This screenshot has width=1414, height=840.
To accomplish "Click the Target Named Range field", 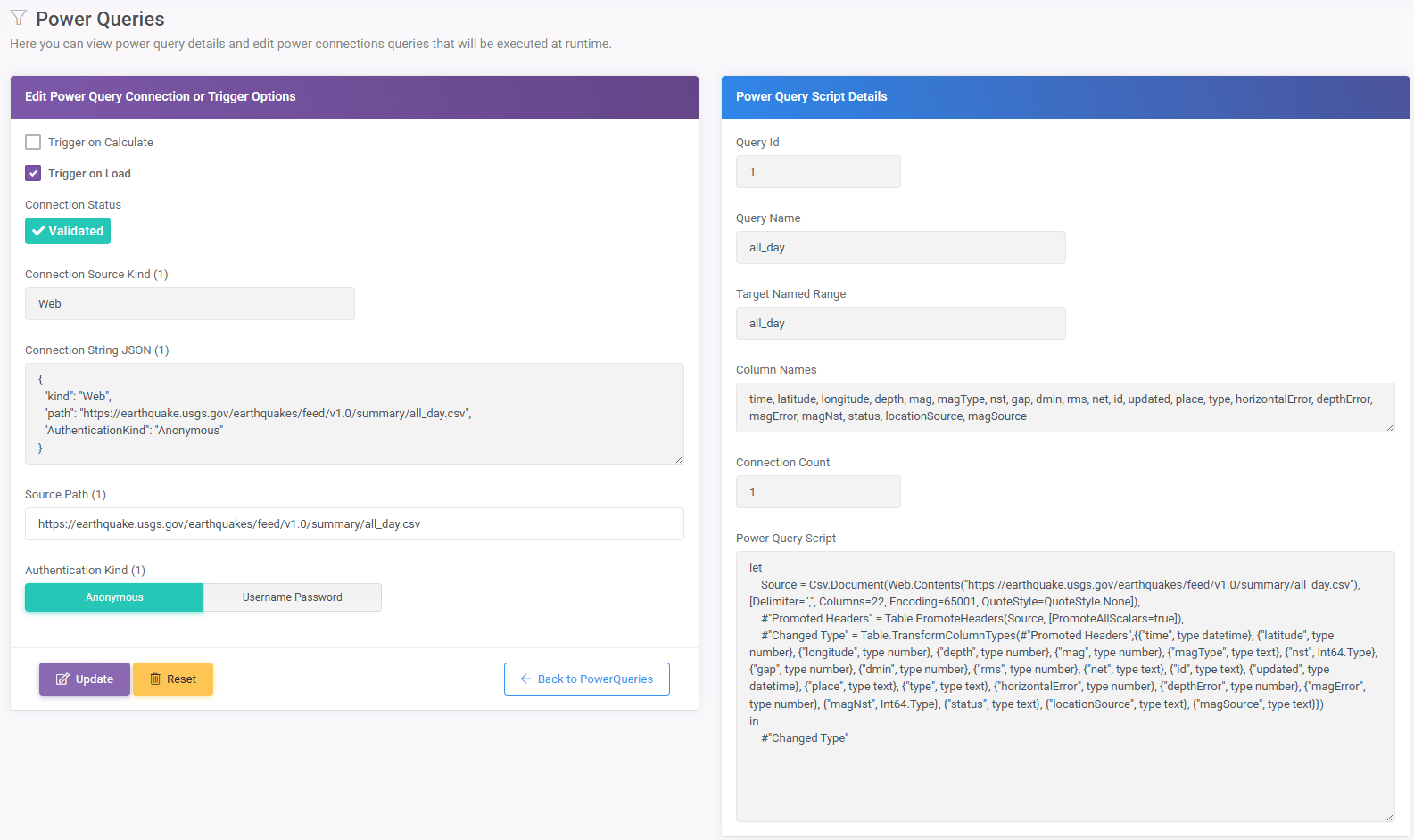I will (901, 324).
